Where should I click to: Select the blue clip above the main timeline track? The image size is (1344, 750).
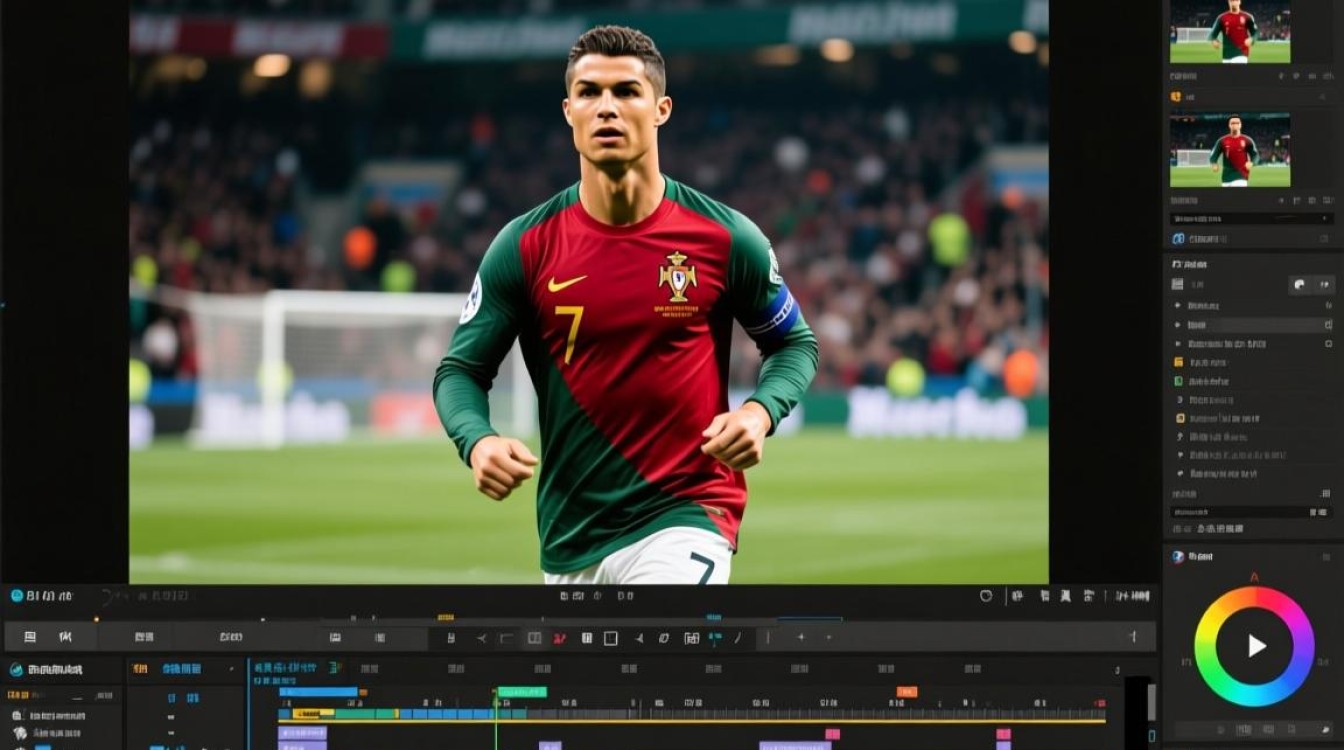[x=318, y=692]
